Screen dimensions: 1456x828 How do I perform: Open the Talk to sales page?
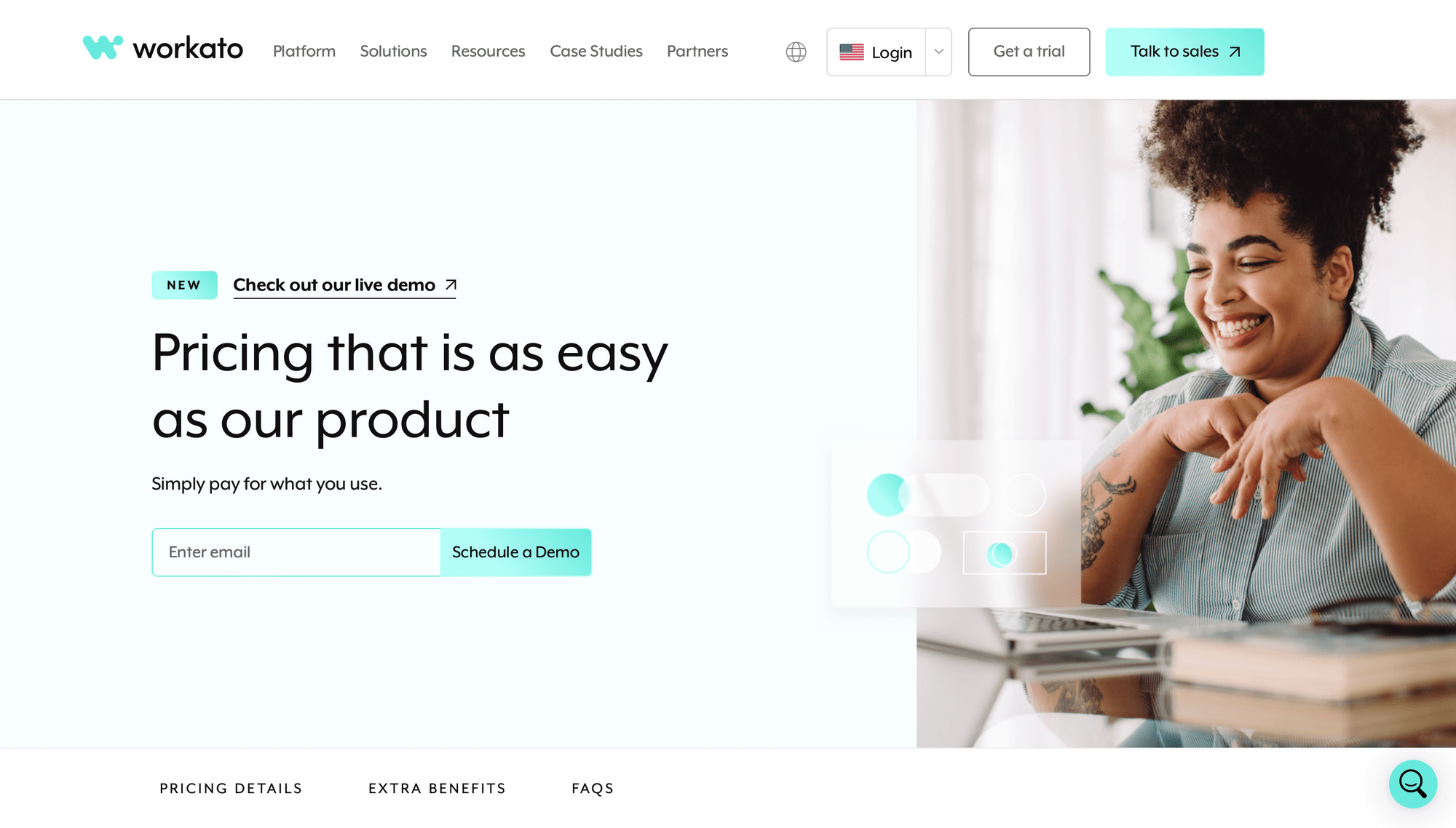pyautogui.click(x=1185, y=51)
